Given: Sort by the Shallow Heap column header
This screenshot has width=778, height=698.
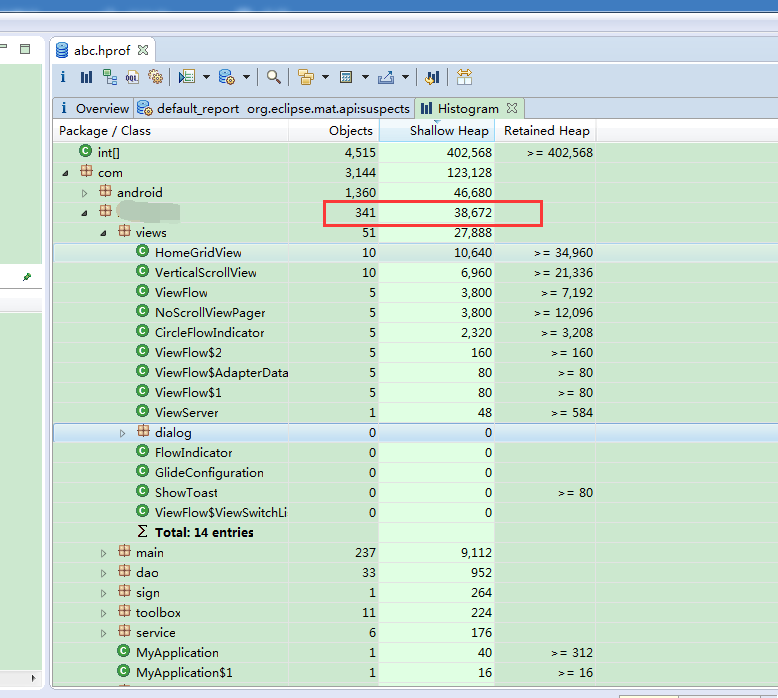Looking at the screenshot, I should click(449, 131).
